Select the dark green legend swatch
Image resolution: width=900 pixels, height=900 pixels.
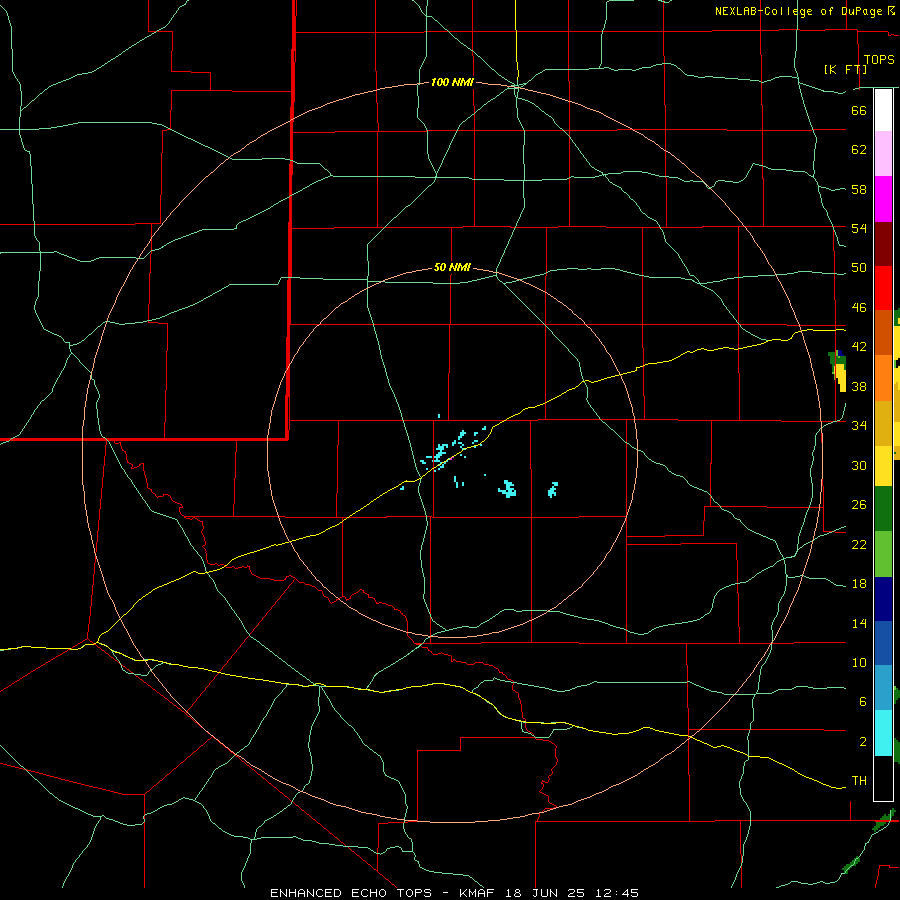pyautogui.click(x=883, y=509)
